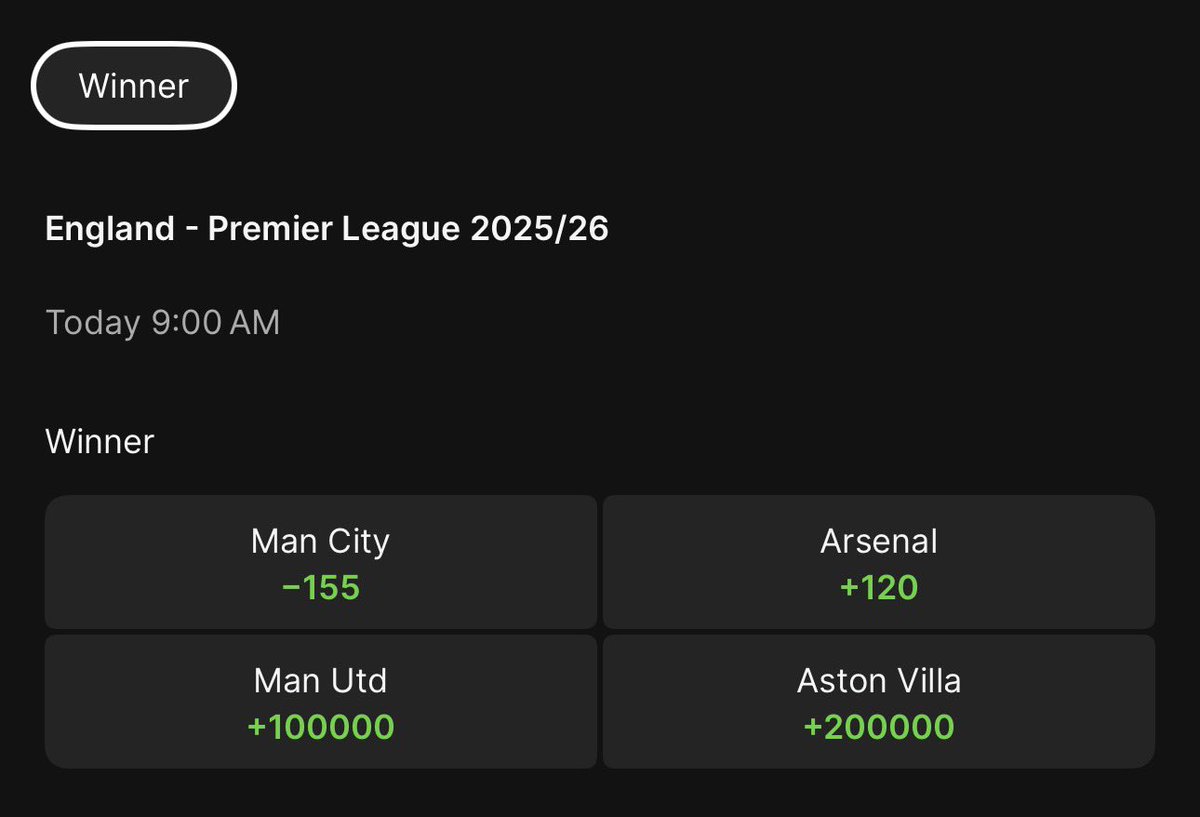
Task: Select the Winner market tab
Action: [x=134, y=86]
